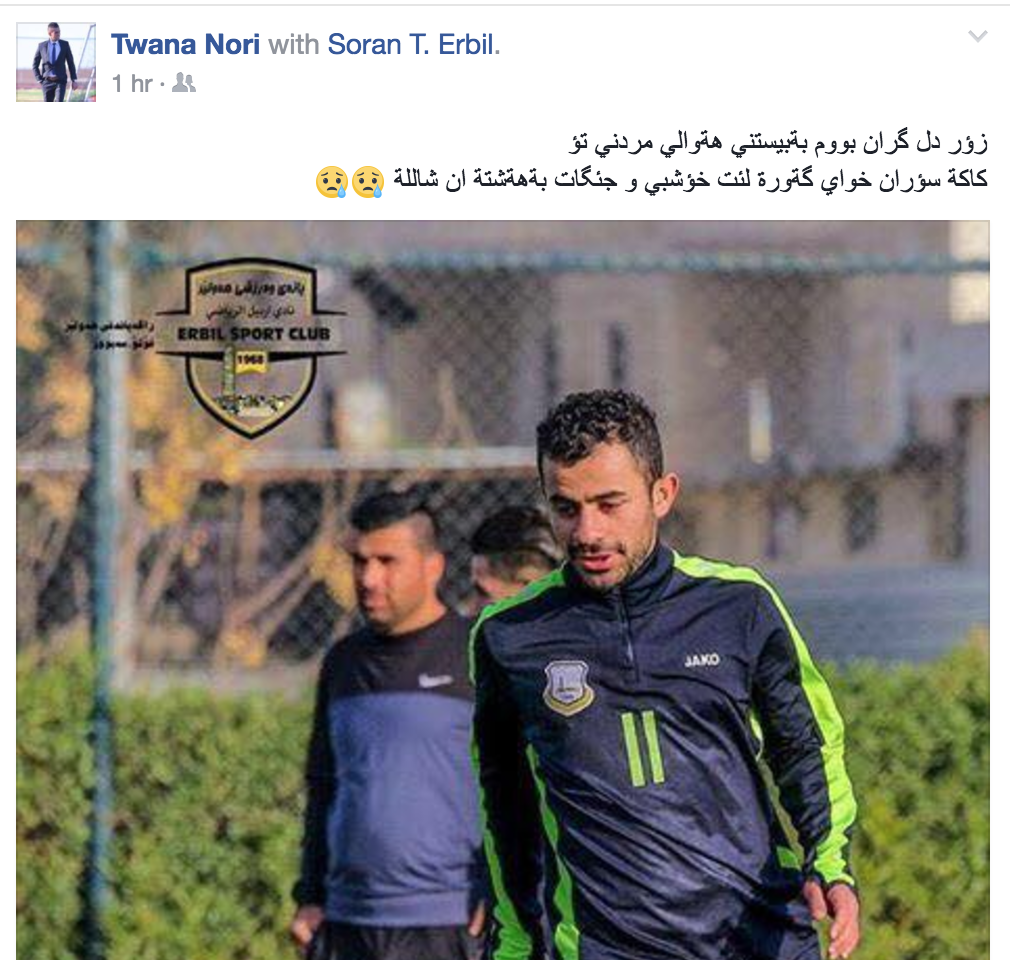Click the Erbil Sport Club logo watermark
This screenshot has width=1010, height=960.
click(250, 347)
